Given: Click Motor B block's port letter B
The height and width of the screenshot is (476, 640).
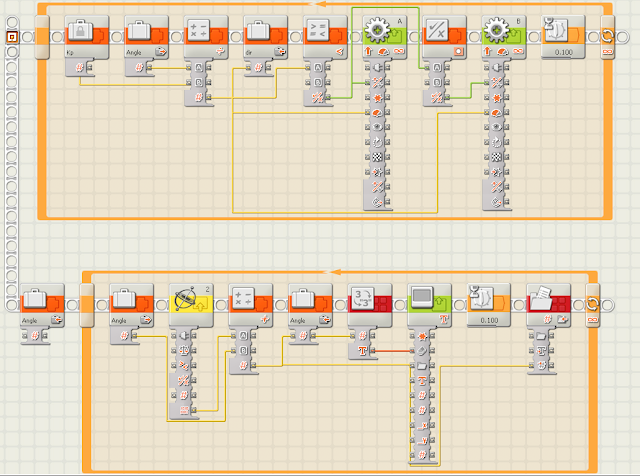Looking at the screenshot, I should [x=518, y=21].
